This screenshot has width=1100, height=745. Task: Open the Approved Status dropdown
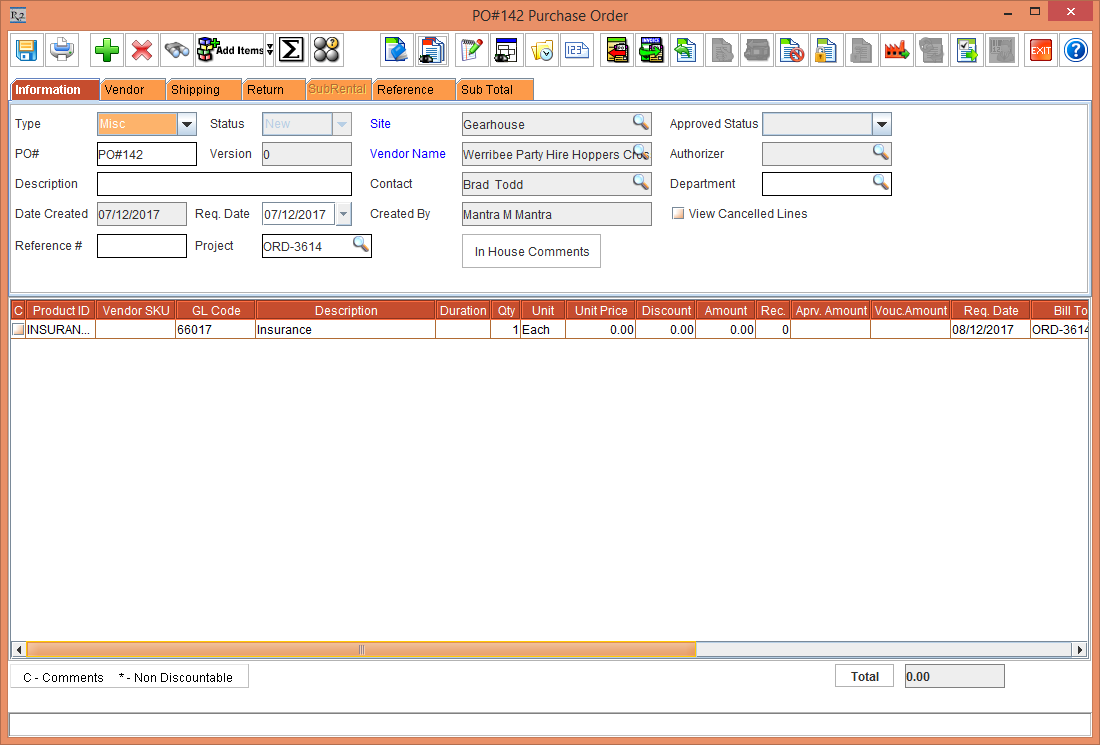(x=880, y=124)
